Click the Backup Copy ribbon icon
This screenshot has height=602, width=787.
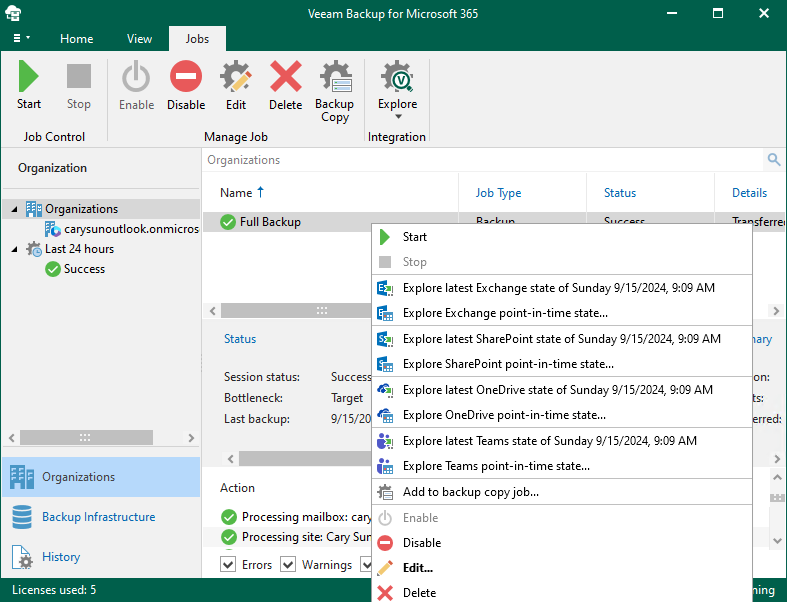[335, 76]
